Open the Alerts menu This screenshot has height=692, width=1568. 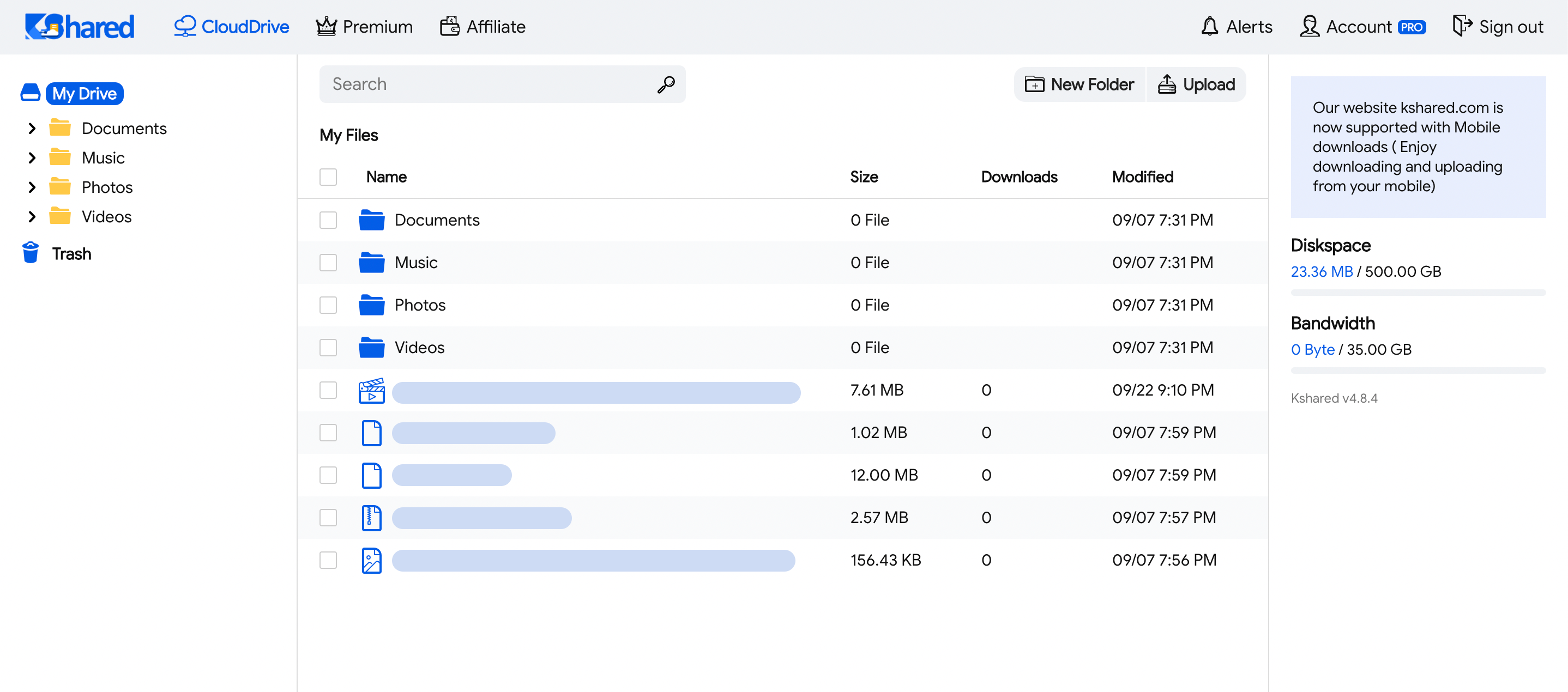(x=1237, y=27)
